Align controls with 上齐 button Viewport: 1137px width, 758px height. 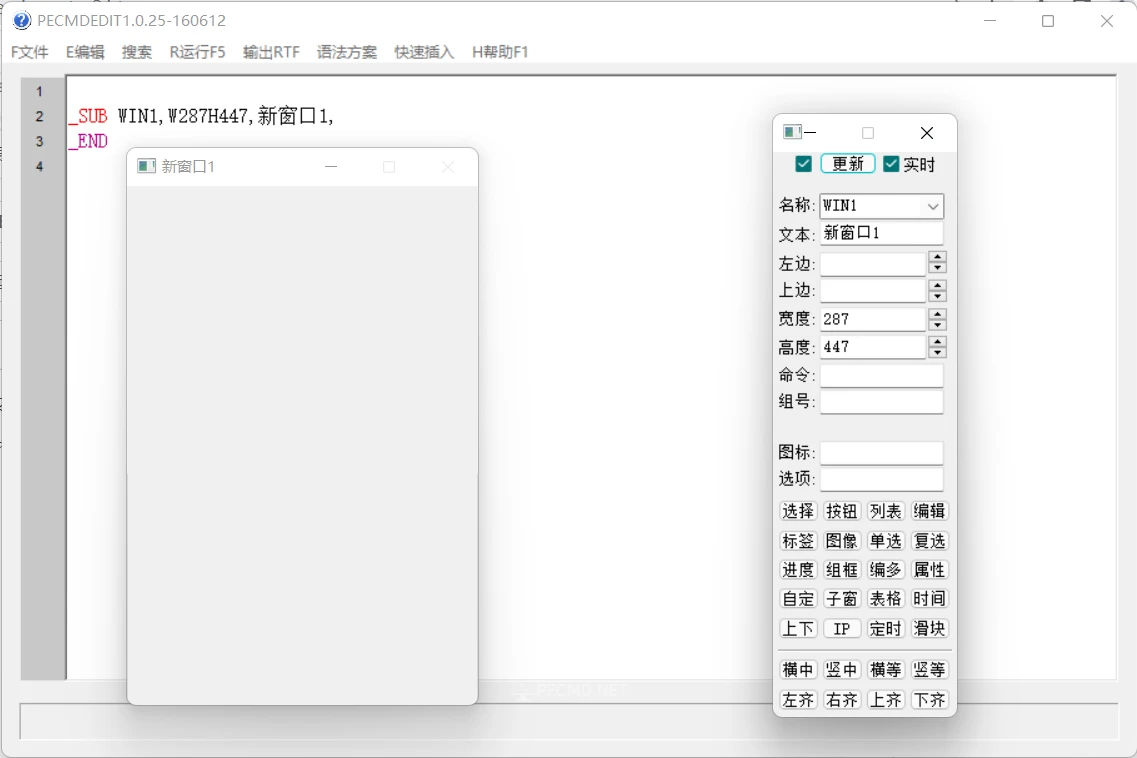(x=885, y=700)
